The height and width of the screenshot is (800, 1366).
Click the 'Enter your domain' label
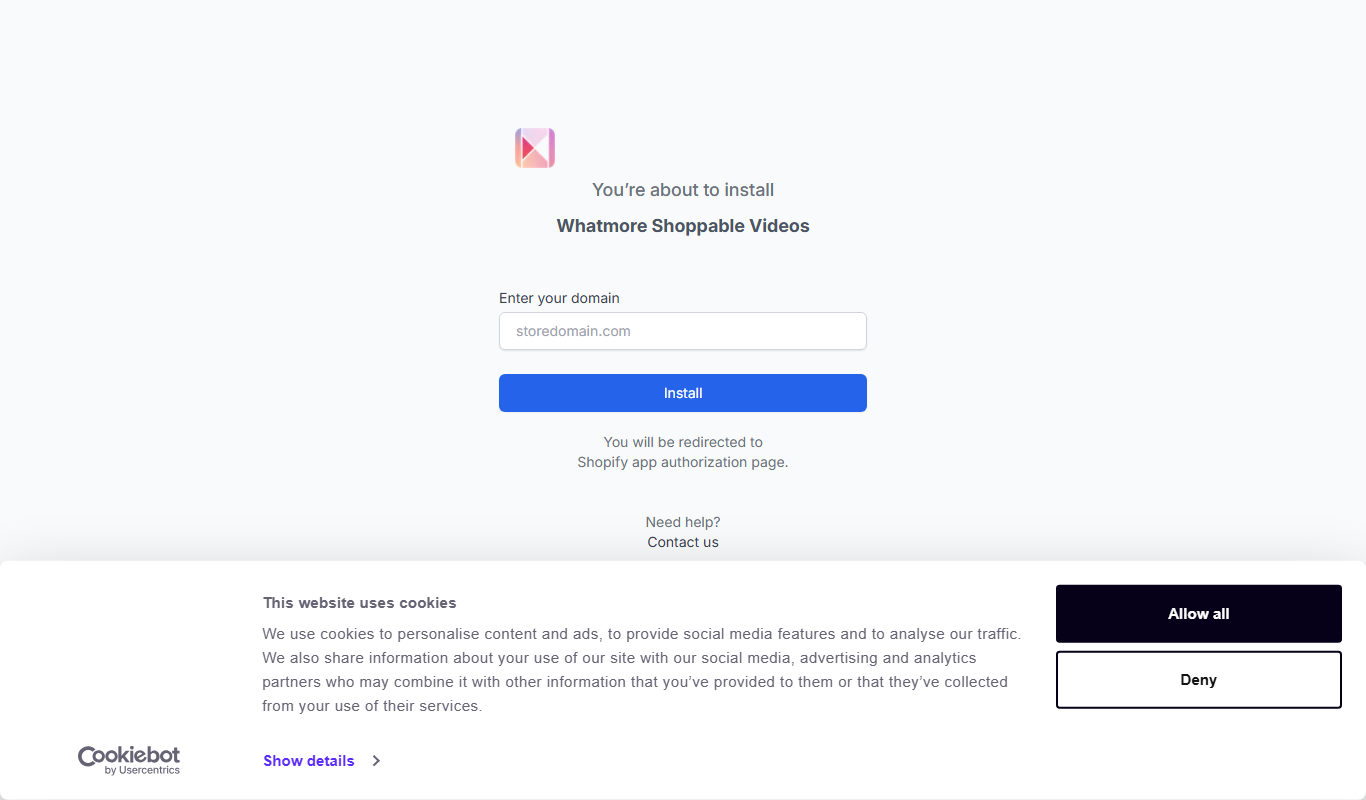pyautogui.click(x=559, y=298)
